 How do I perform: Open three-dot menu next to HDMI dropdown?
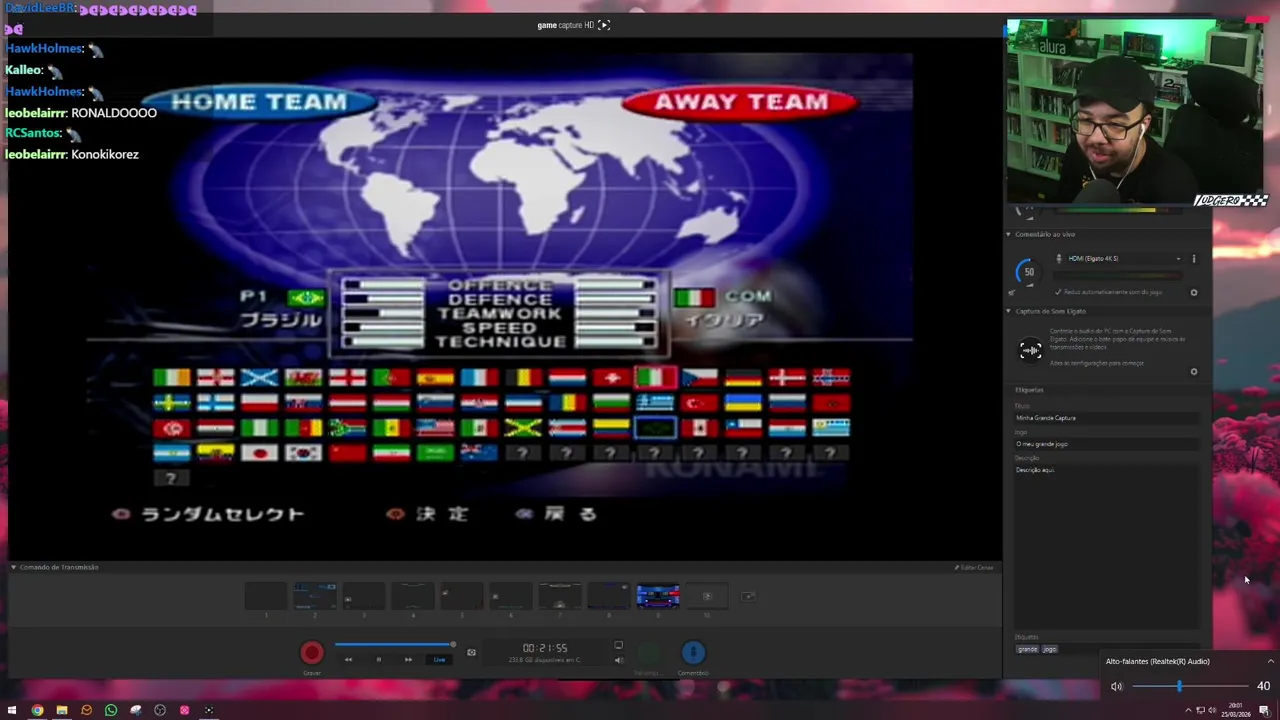[1193, 259]
